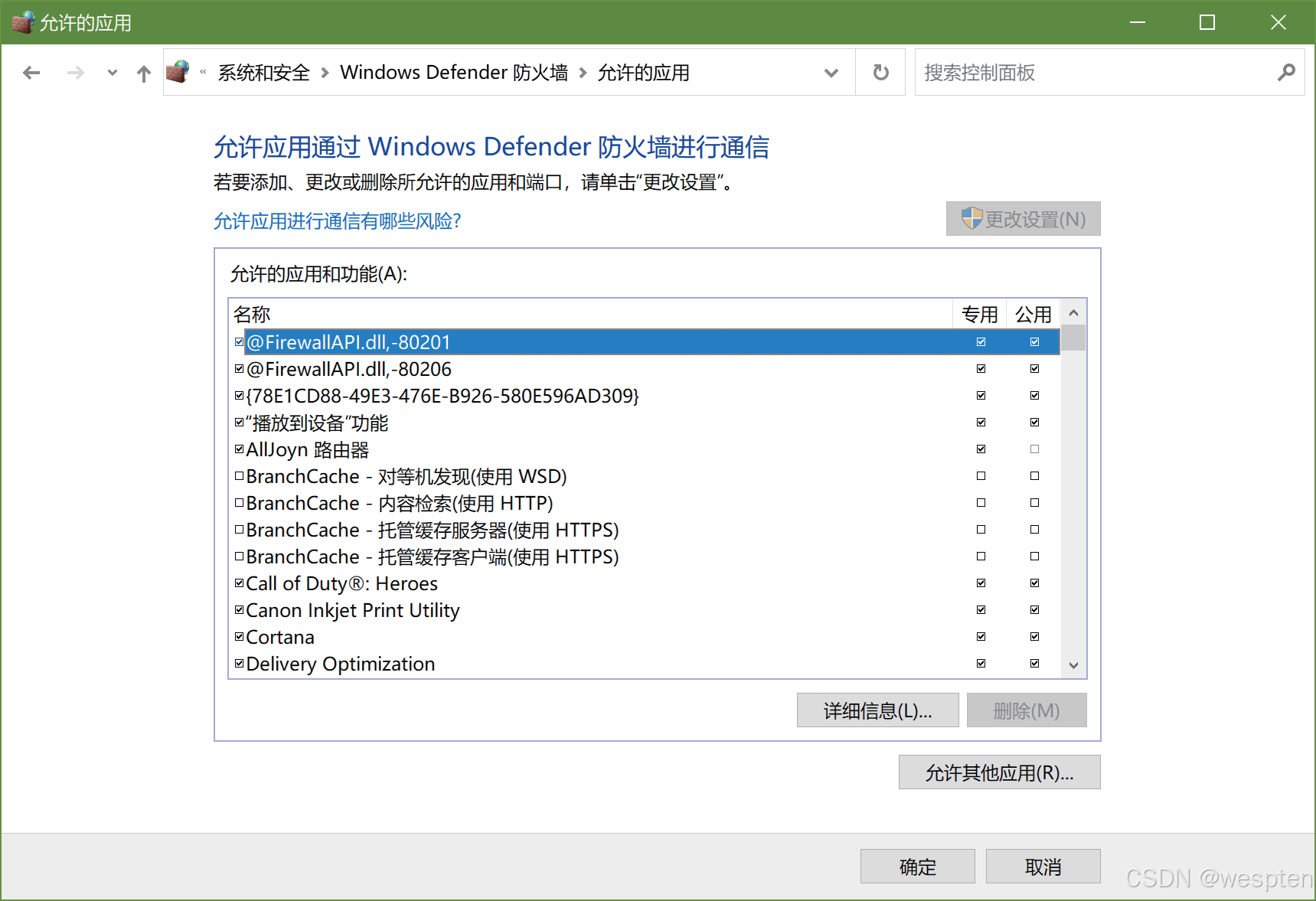Select Delivery Optimization row
Screen dimensions: 1316x901
645,664
